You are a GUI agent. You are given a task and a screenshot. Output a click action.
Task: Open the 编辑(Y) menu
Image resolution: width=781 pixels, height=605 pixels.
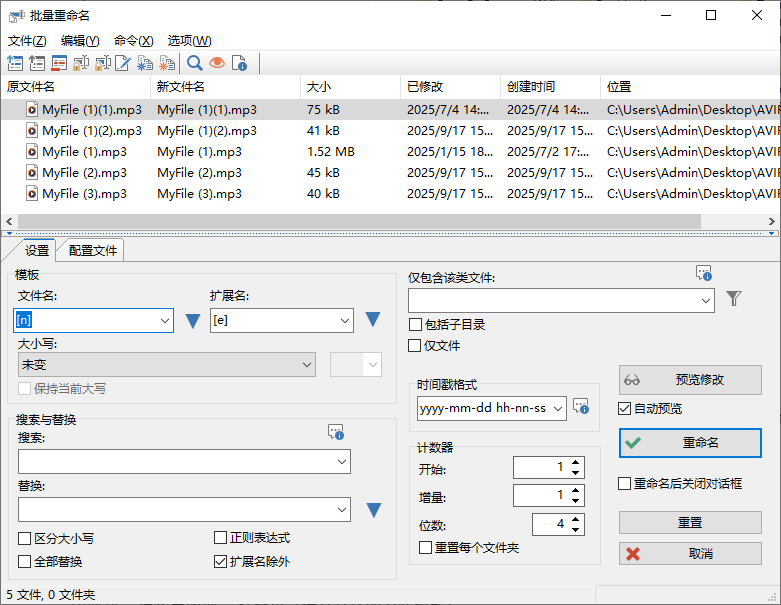pyautogui.click(x=80, y=41)
